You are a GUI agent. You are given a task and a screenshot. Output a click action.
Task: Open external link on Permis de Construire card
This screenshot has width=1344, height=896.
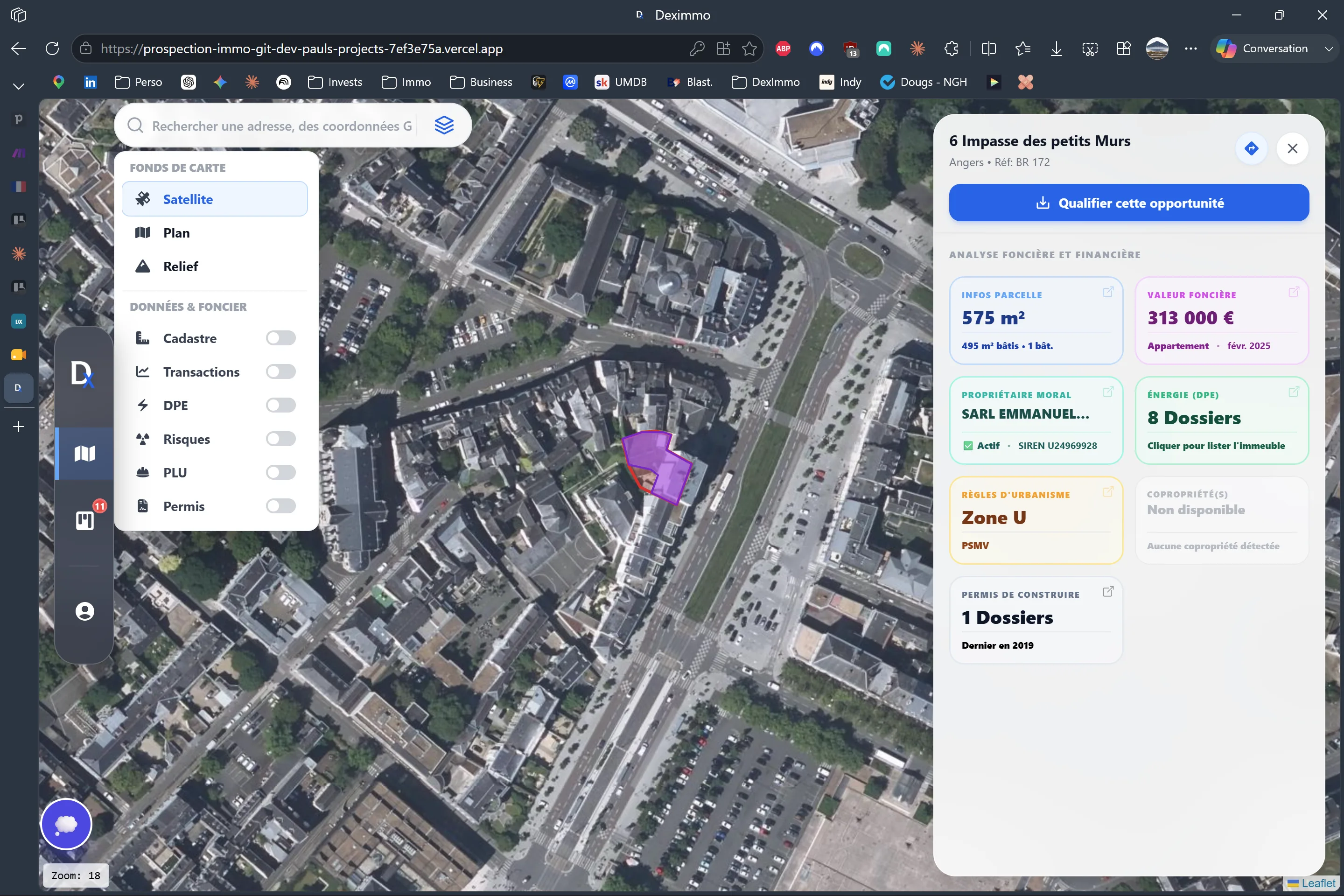pyautogui.click(x=1107, y=592)
